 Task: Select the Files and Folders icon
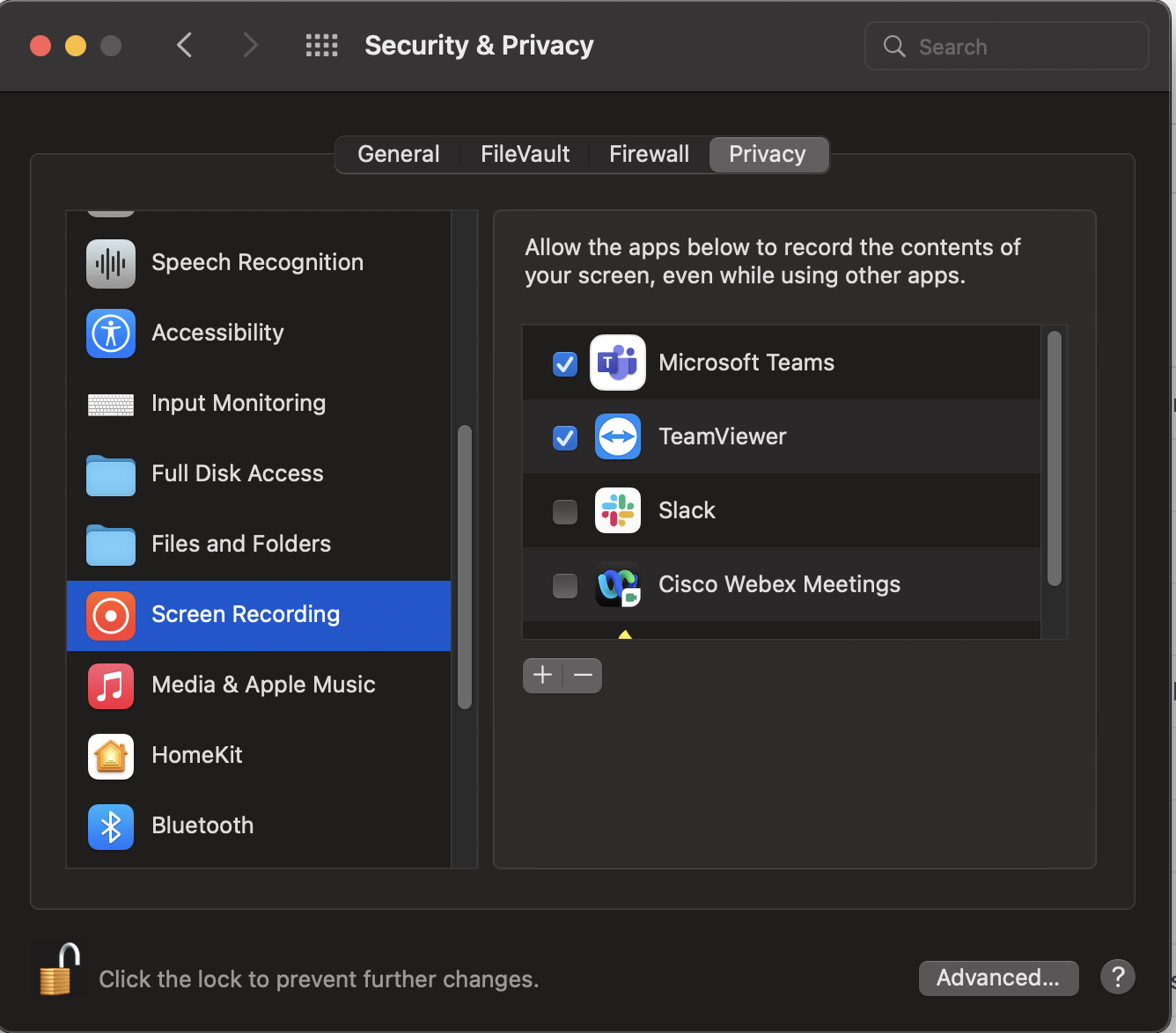pyautogui.click(x=111, y=545)
